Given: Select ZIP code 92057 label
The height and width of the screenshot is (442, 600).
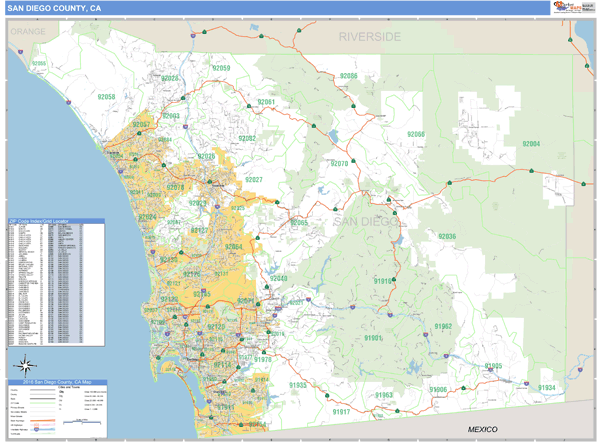Looking at the screenshot, I should (x=141, y=124).
